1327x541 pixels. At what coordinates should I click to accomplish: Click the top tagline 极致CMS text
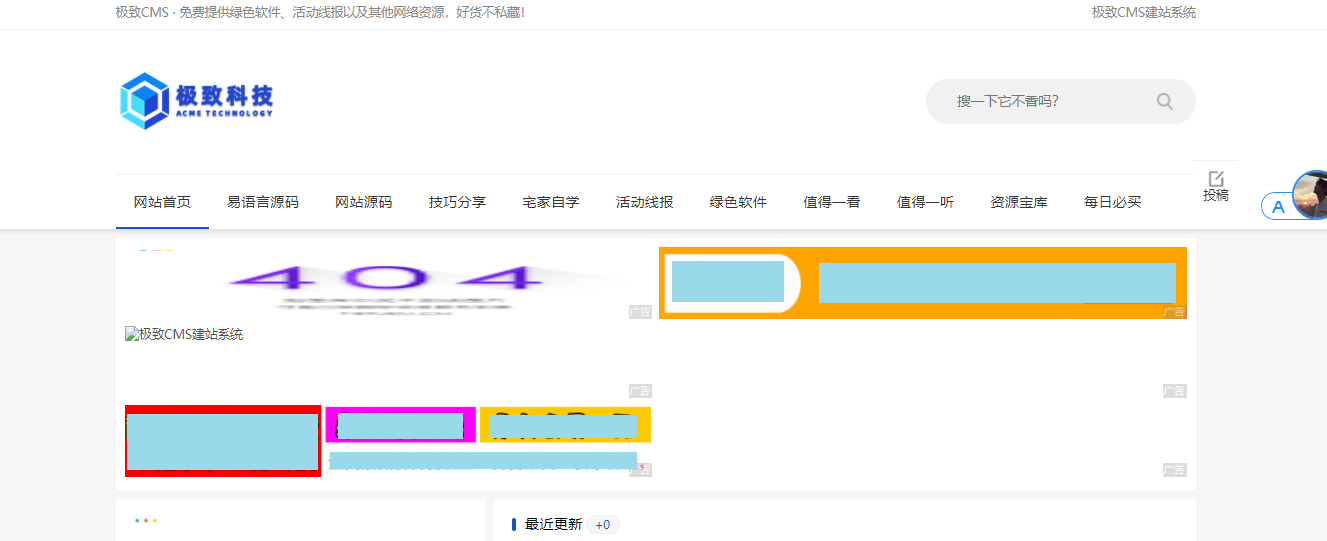[320, 12]
